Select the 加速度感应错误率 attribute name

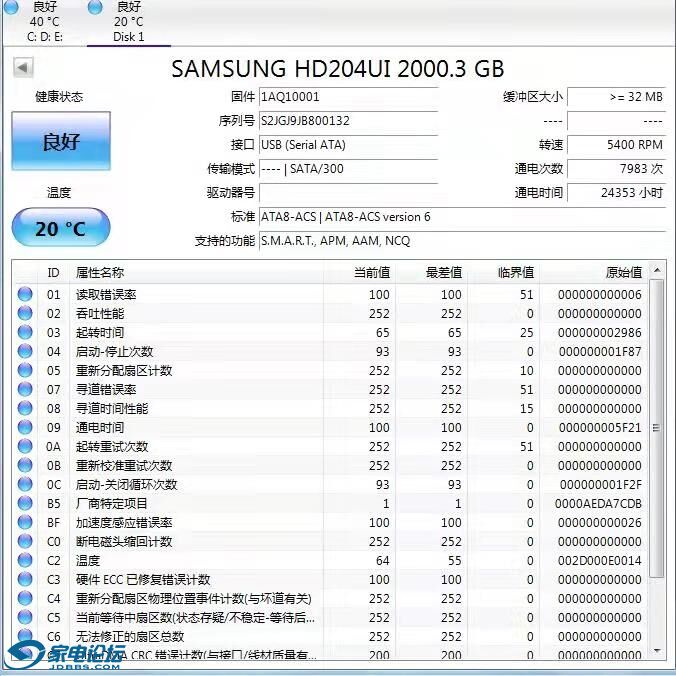tap(124, 523)
